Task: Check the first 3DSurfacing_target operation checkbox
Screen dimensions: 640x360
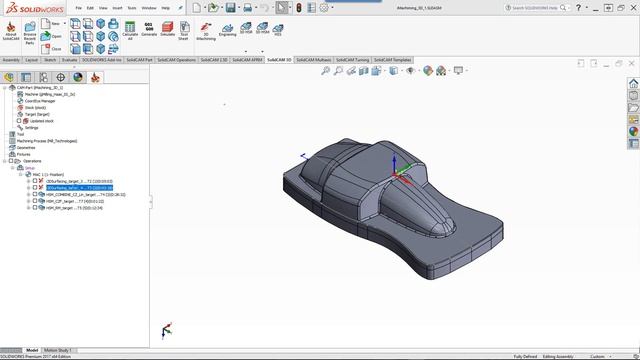Action: [35, 181]
